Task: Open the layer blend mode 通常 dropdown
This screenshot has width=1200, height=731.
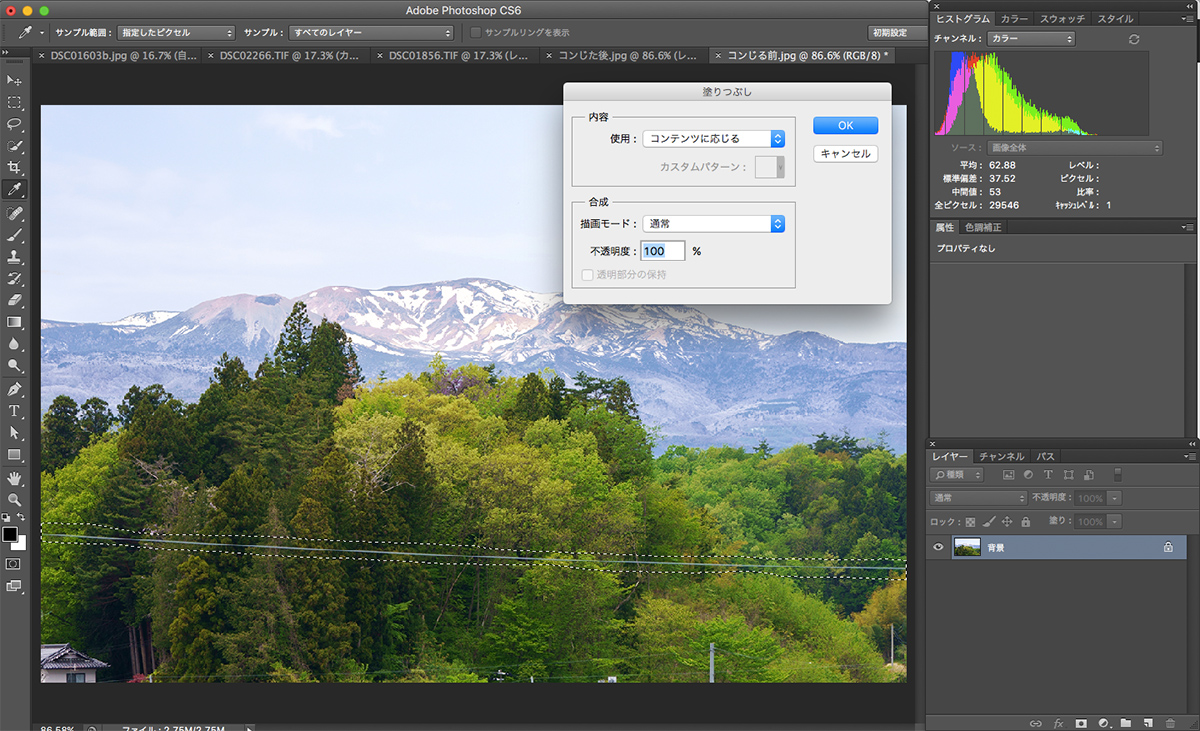Action: pos(979,498)
